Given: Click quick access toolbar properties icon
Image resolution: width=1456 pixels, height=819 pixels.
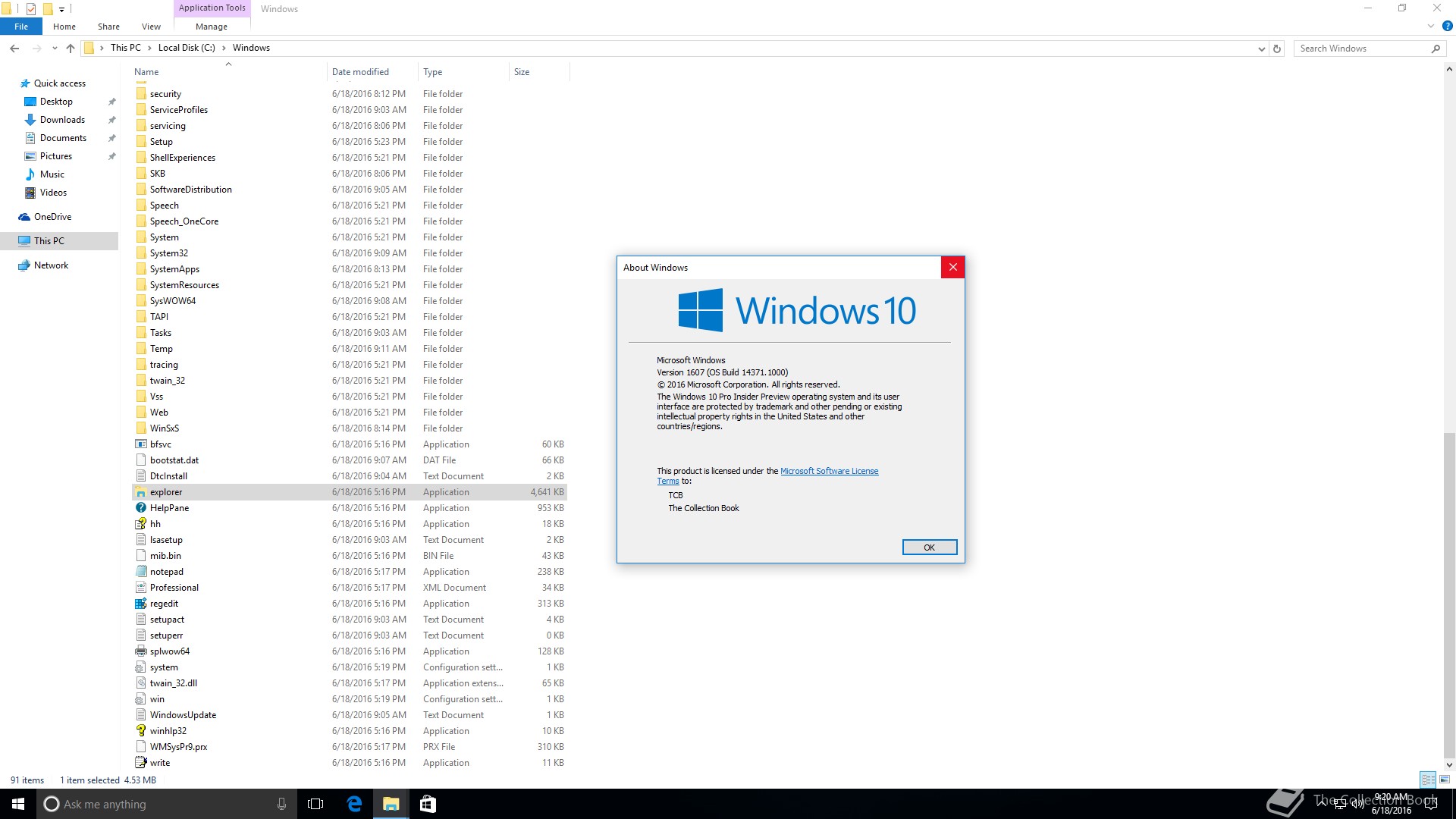Looking at the screenshot, I should 31,9.
